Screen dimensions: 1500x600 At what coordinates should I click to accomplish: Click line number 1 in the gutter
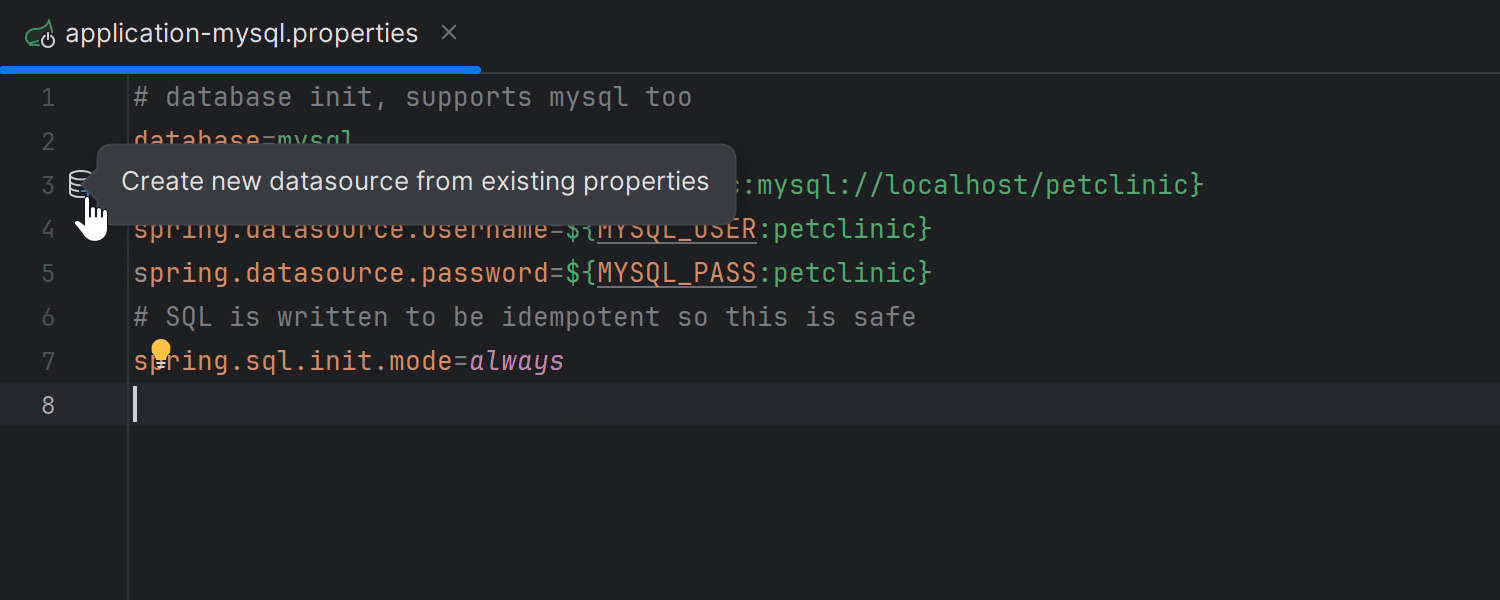(x=48, y=97)
